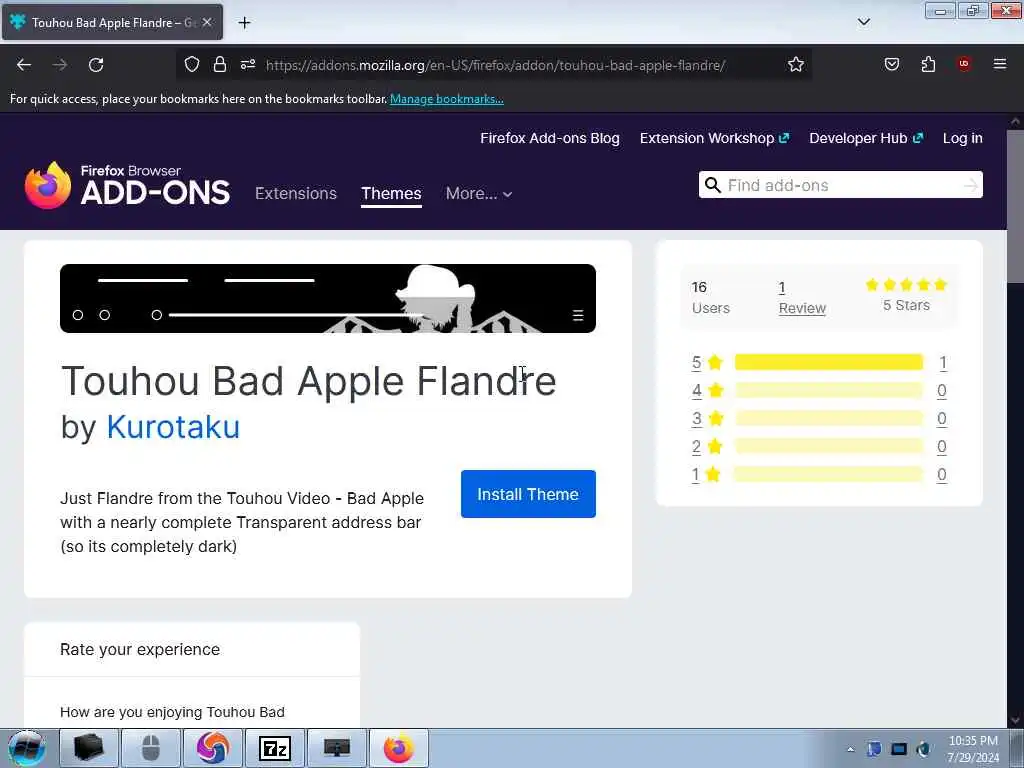Open Extension Workshop link
This screenshot has width=1024, height=768.
click(x=714, y=138)
